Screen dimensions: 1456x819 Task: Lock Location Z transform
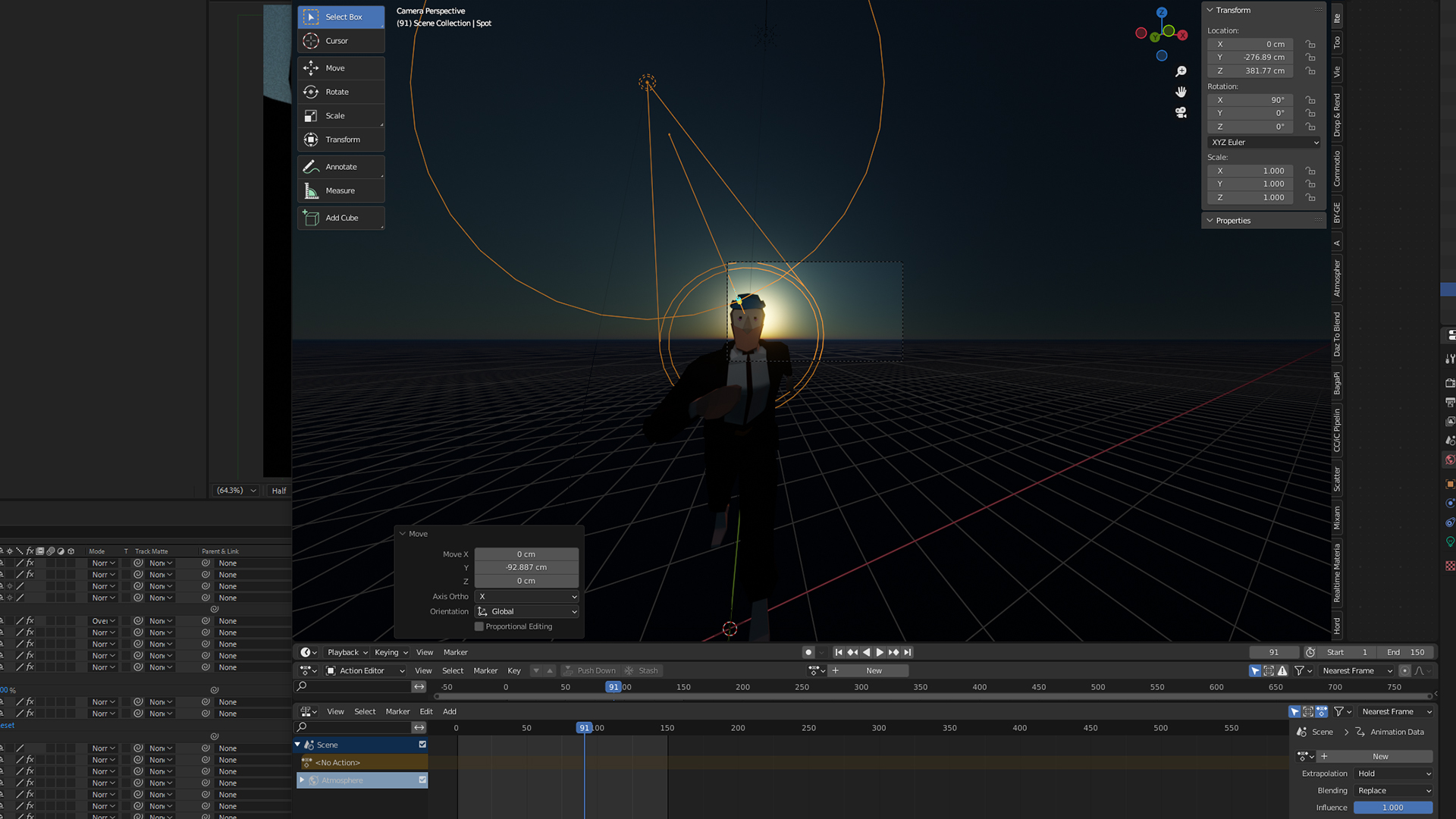click(x=1310, y=71)
